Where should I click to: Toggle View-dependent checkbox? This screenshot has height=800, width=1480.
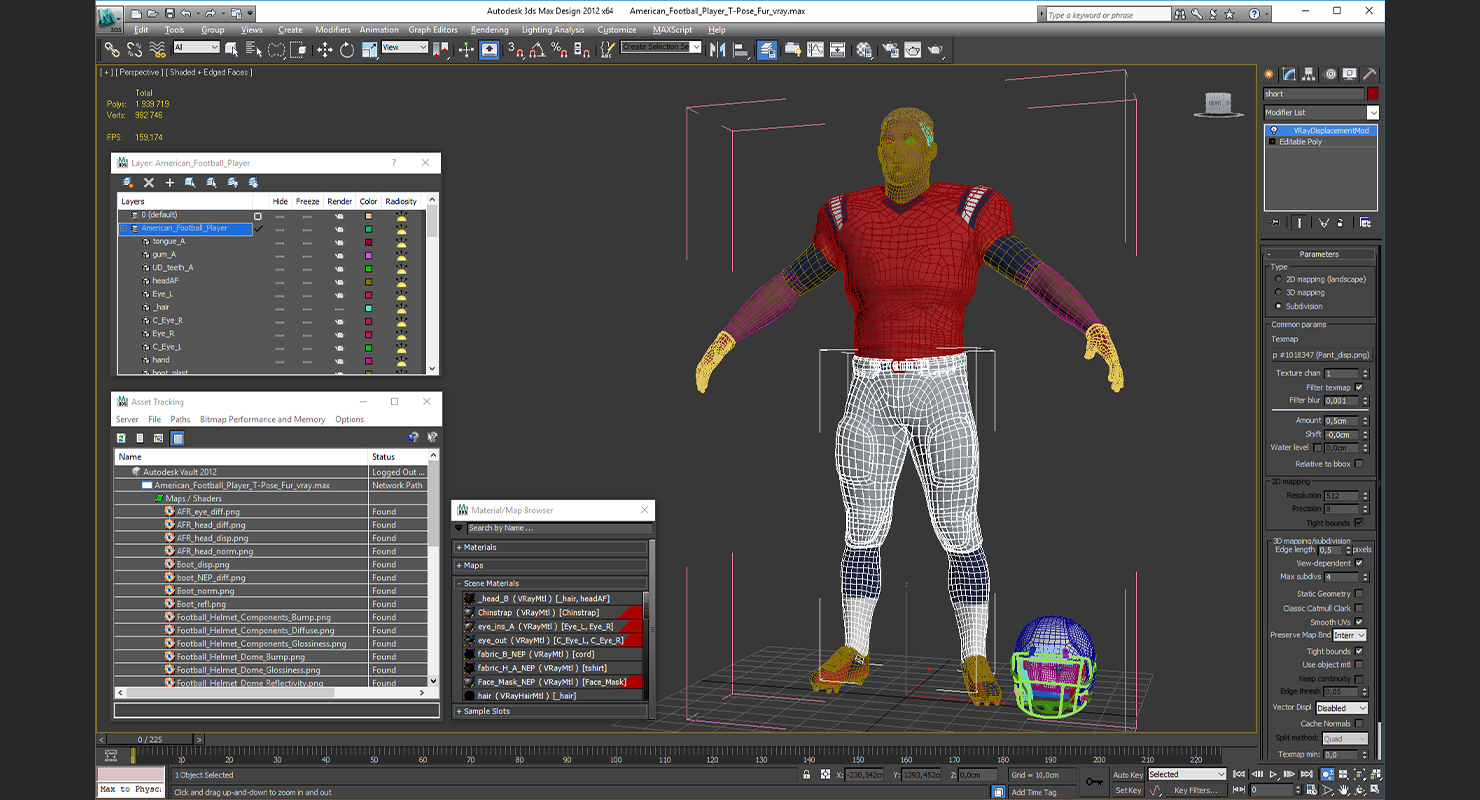(1359, 563)
